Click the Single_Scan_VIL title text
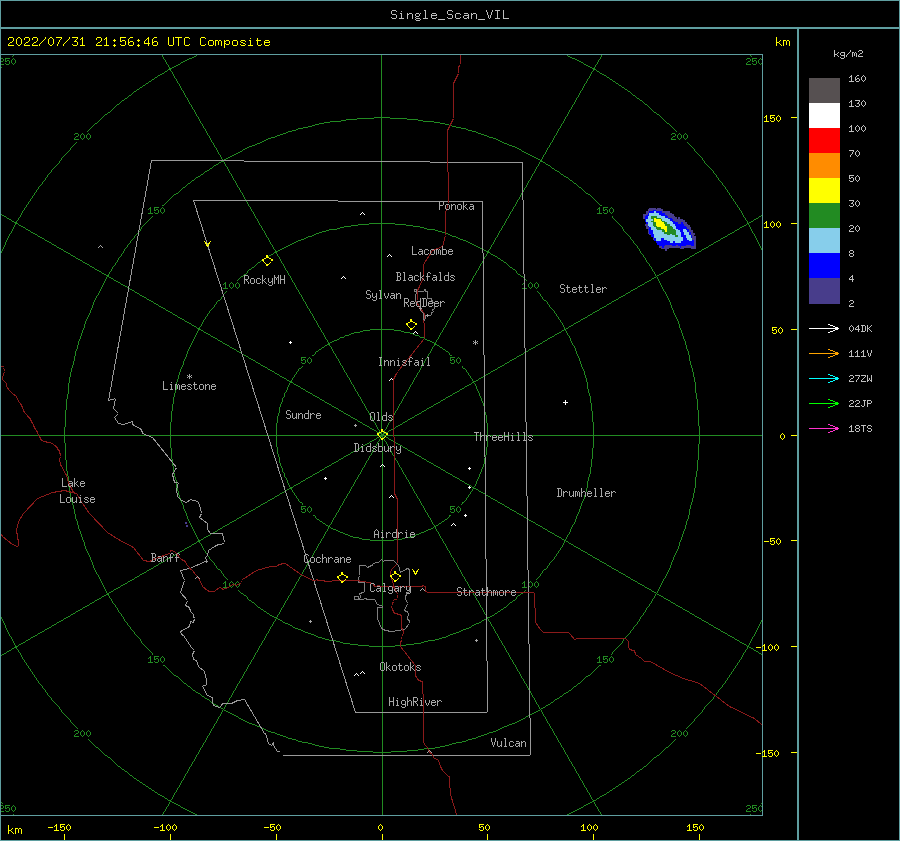 coord(449,15)
